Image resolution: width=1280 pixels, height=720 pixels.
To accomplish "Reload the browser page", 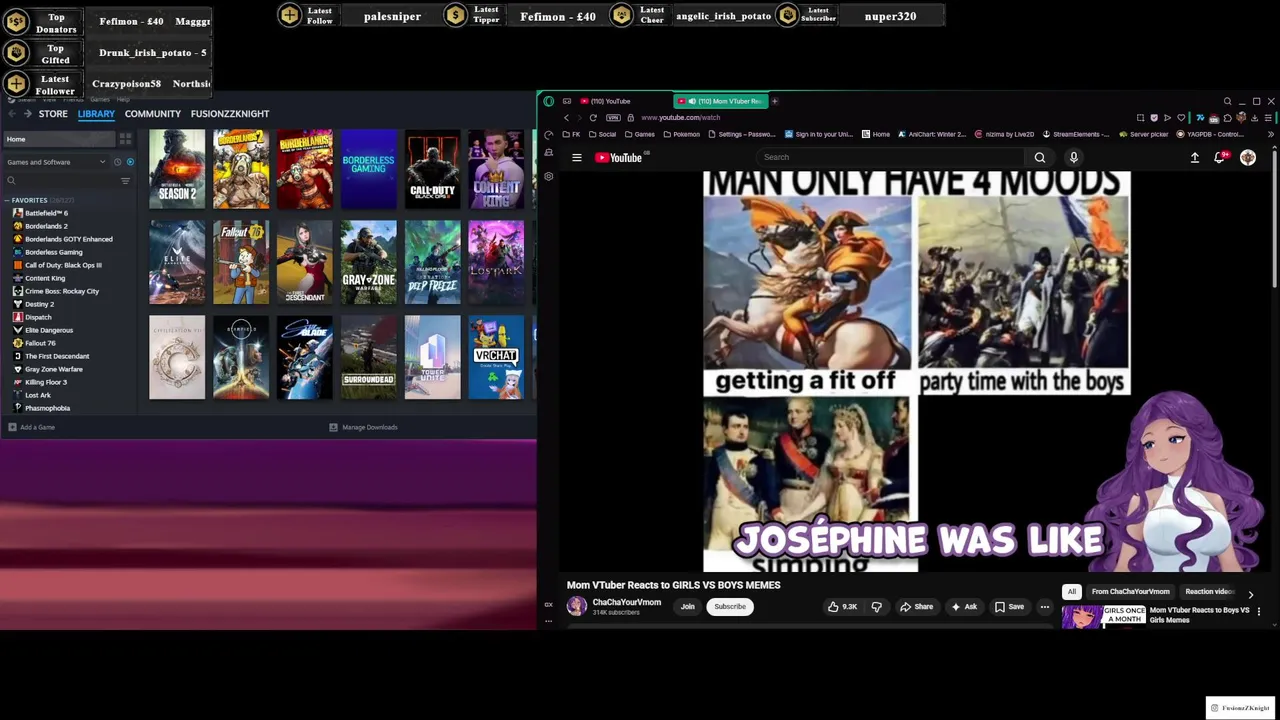I will click(x=592, y=117).
